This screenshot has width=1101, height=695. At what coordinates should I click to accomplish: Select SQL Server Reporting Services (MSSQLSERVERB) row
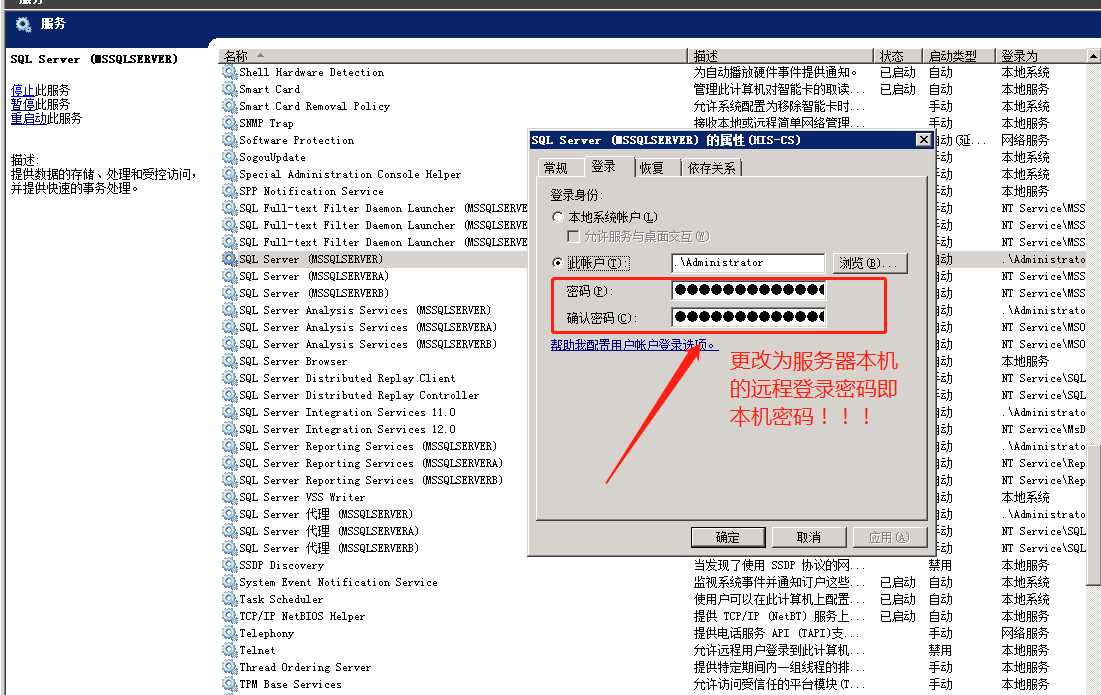373,480
